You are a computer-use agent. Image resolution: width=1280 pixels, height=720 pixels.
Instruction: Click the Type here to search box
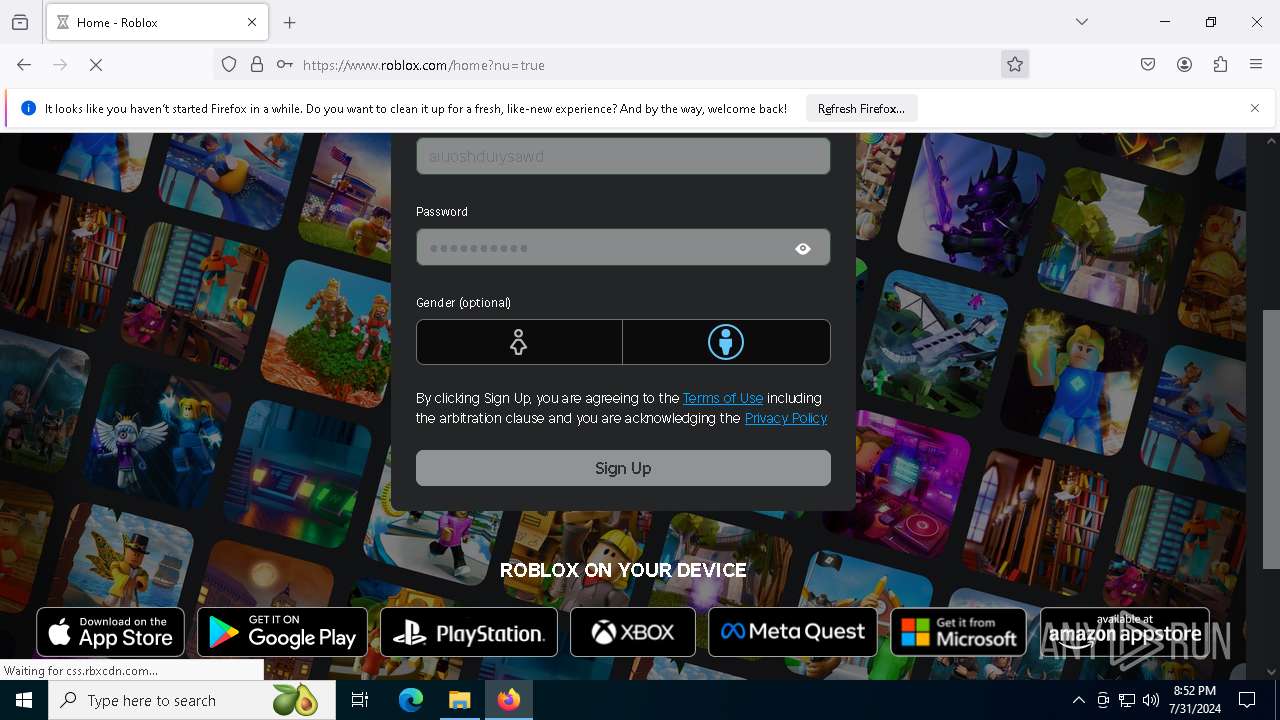point(192,700)
